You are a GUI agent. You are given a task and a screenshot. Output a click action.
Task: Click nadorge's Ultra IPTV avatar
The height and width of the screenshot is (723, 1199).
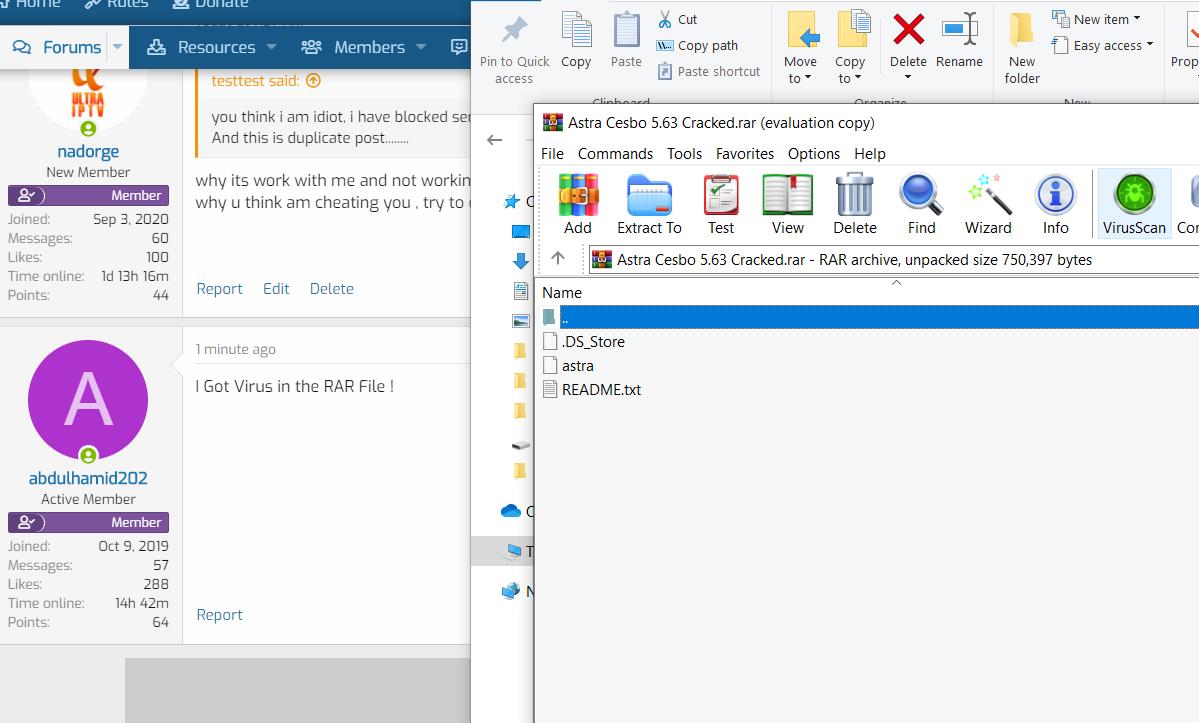pyautogui.click(x=88, y=100)
